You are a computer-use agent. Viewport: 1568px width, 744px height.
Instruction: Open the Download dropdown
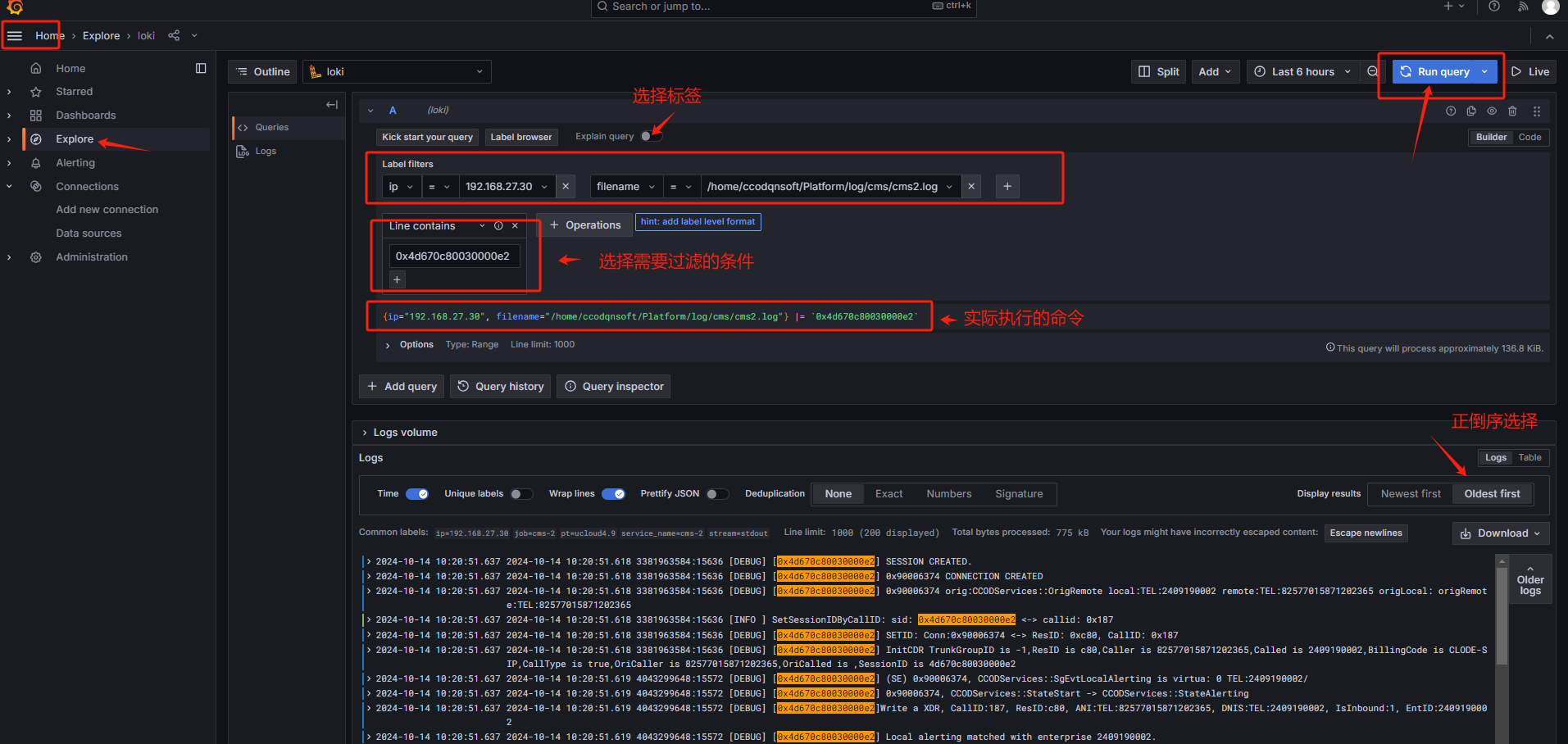[x=1501, y=533]
